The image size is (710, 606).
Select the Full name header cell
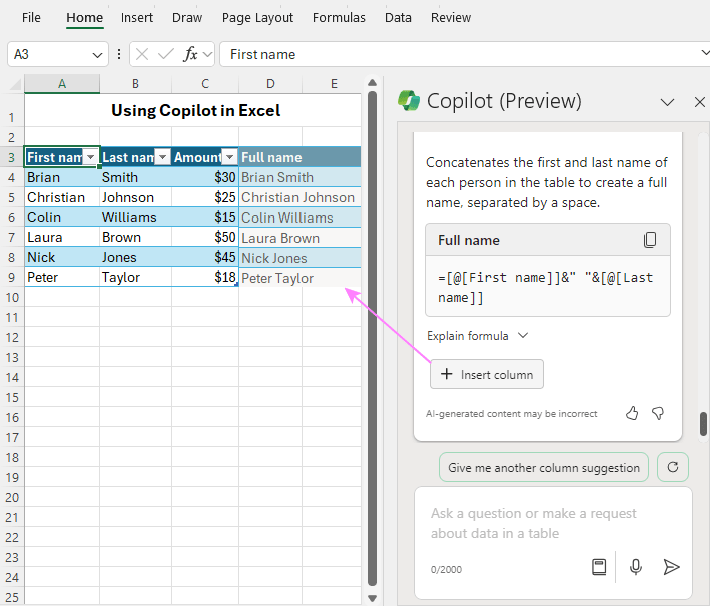pos(300,157)
